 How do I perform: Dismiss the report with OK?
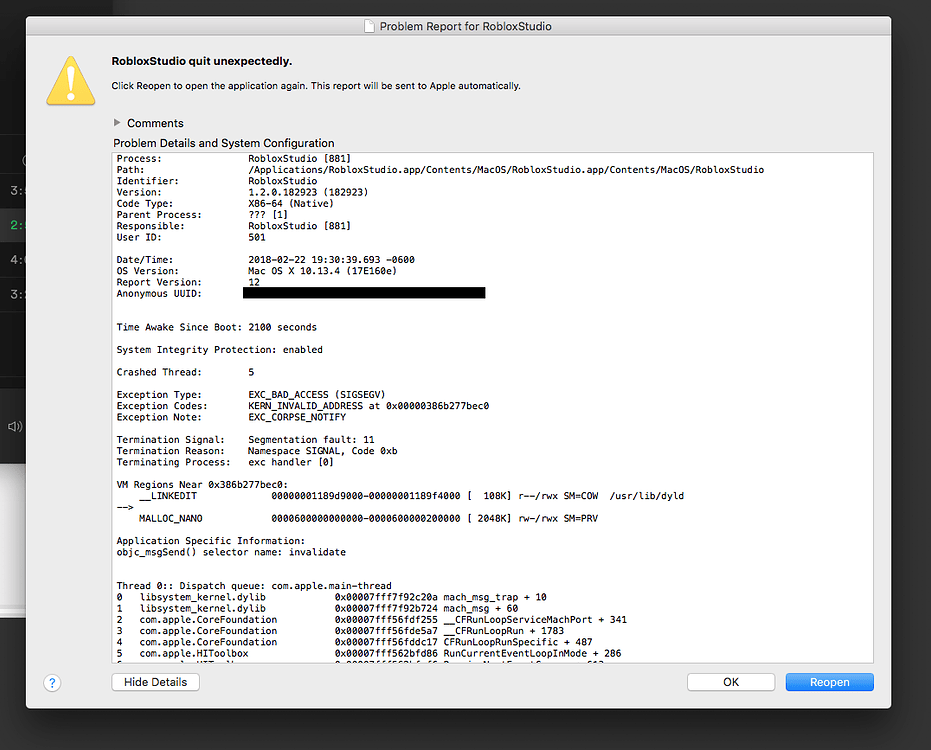coord(731,682)
